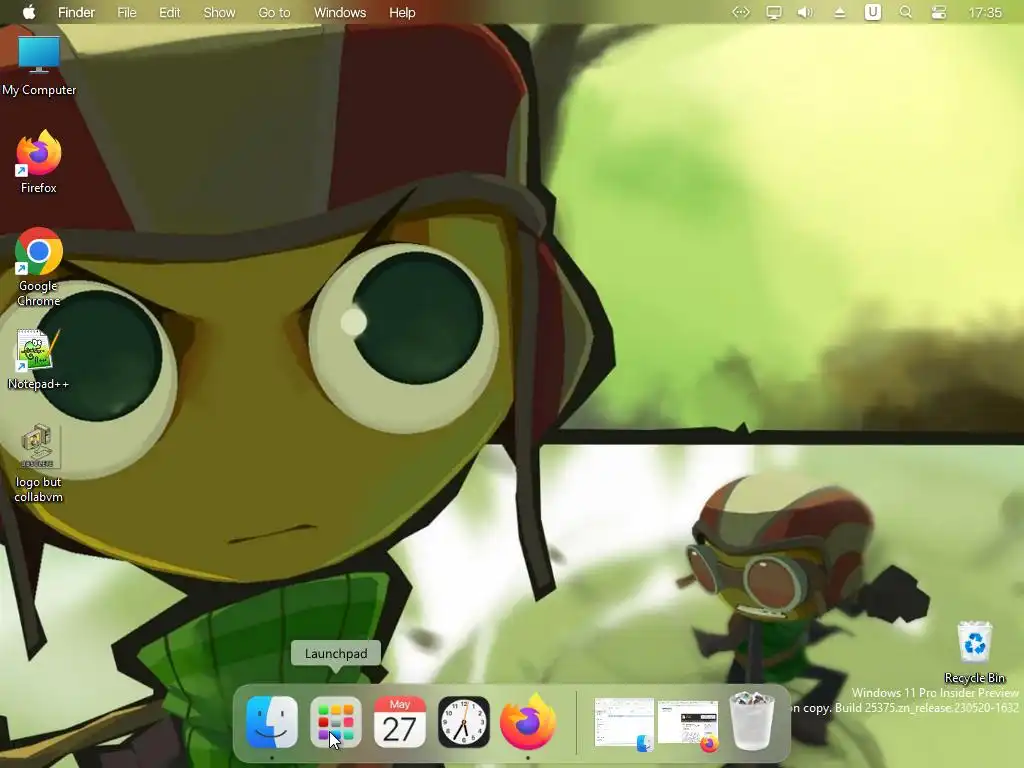Open the Apple logo menu
The image size is (1024, 768).
point(29,12)
